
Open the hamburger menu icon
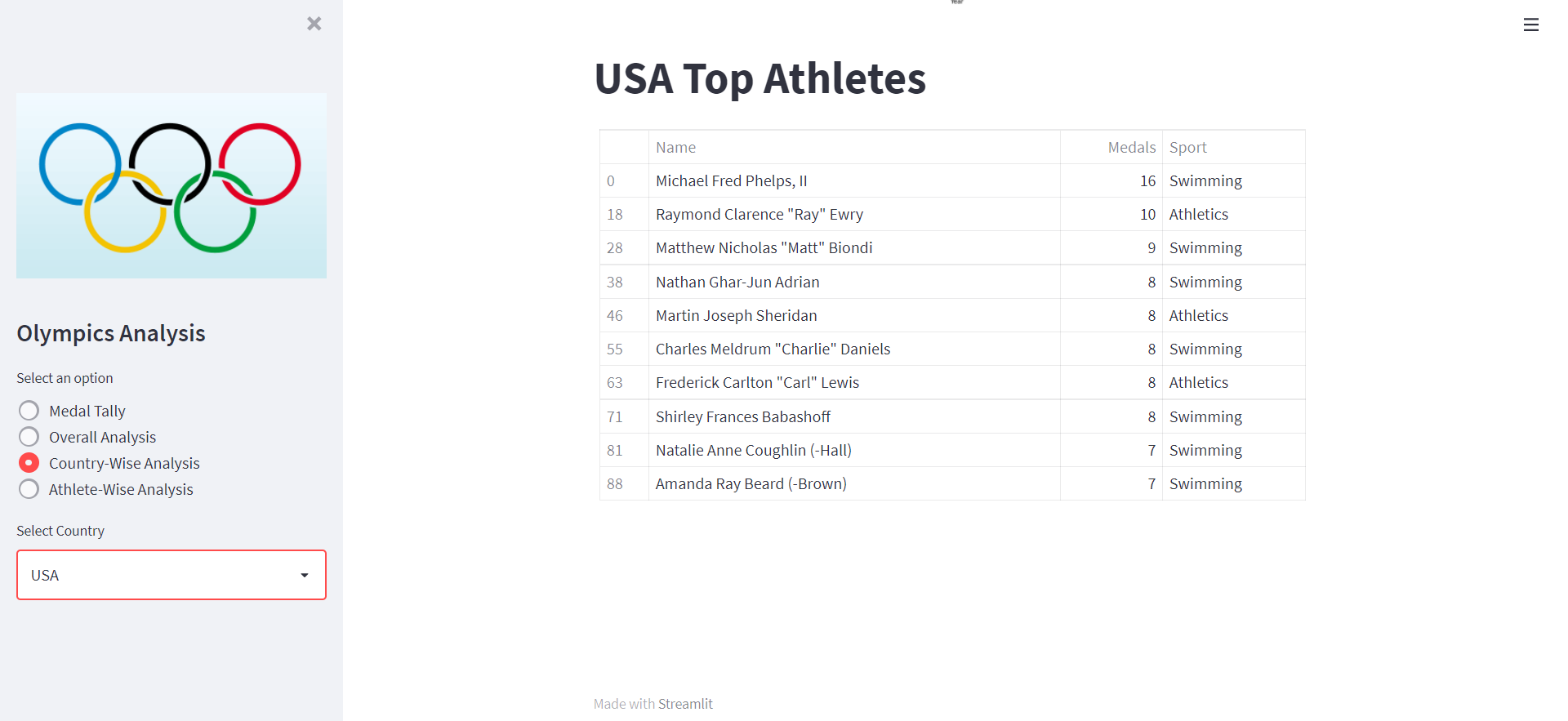[1530, 24]
